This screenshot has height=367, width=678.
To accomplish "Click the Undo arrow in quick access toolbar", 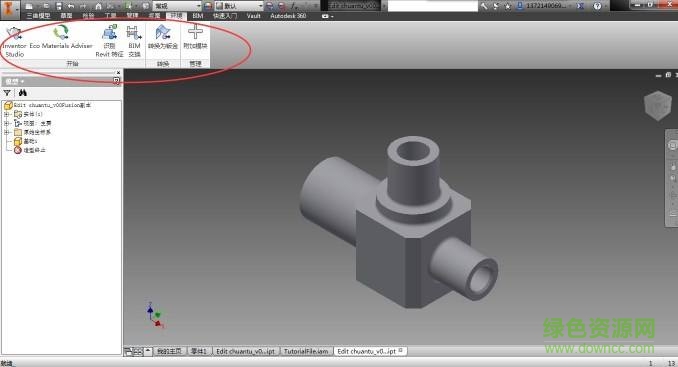I will [71, 6].
